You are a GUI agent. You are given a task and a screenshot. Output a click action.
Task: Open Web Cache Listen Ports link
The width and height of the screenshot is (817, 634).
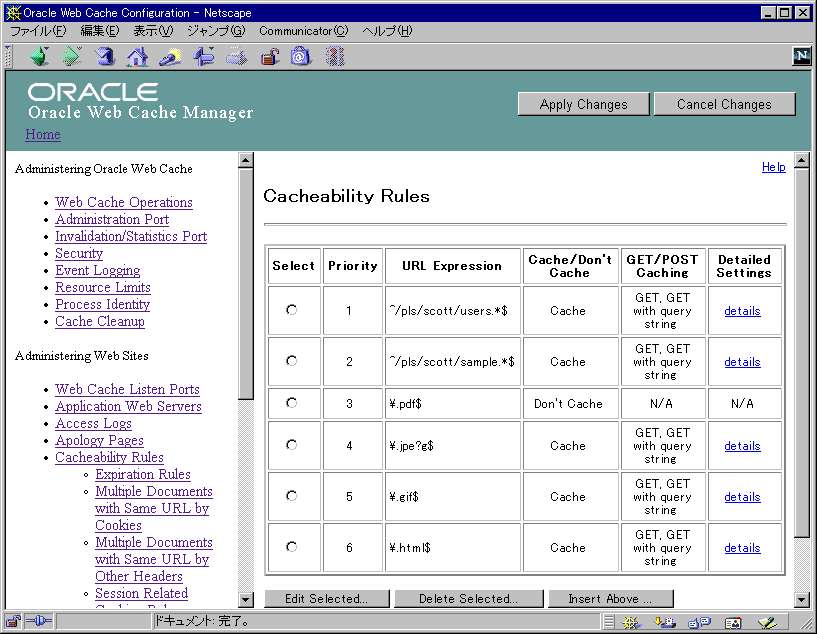[x=128, y=389]
